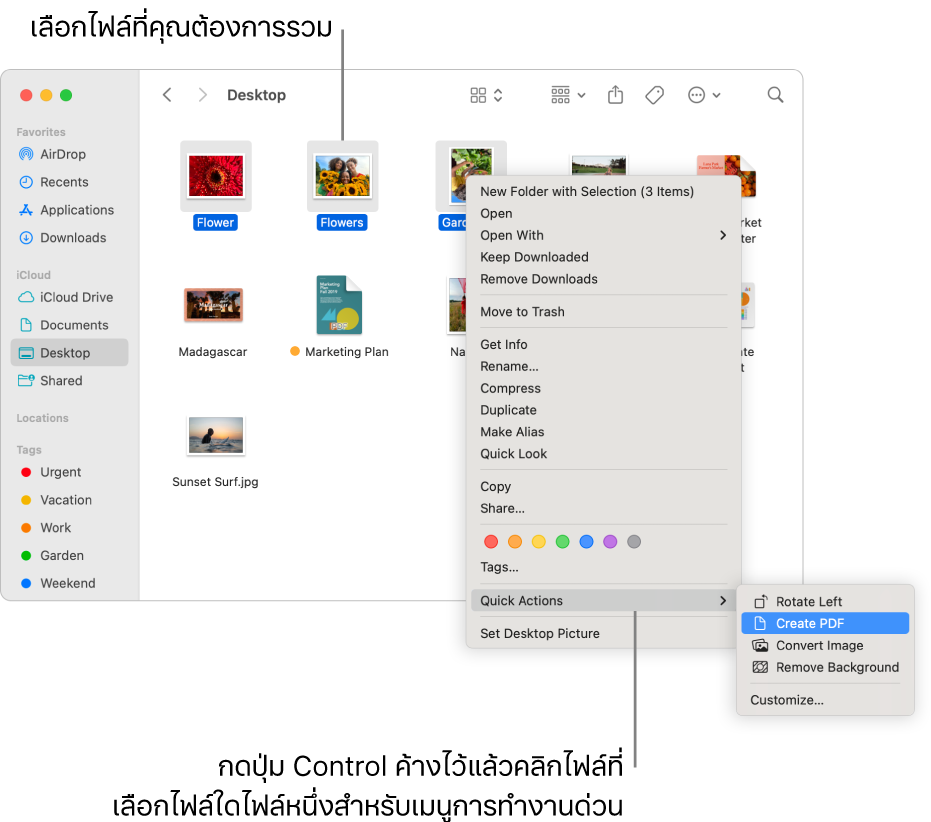Image resolution: width=931 pixels, height=822 pixels.
Task: Select the Flower image thumbnail
Action: click(x=216, y=176)
